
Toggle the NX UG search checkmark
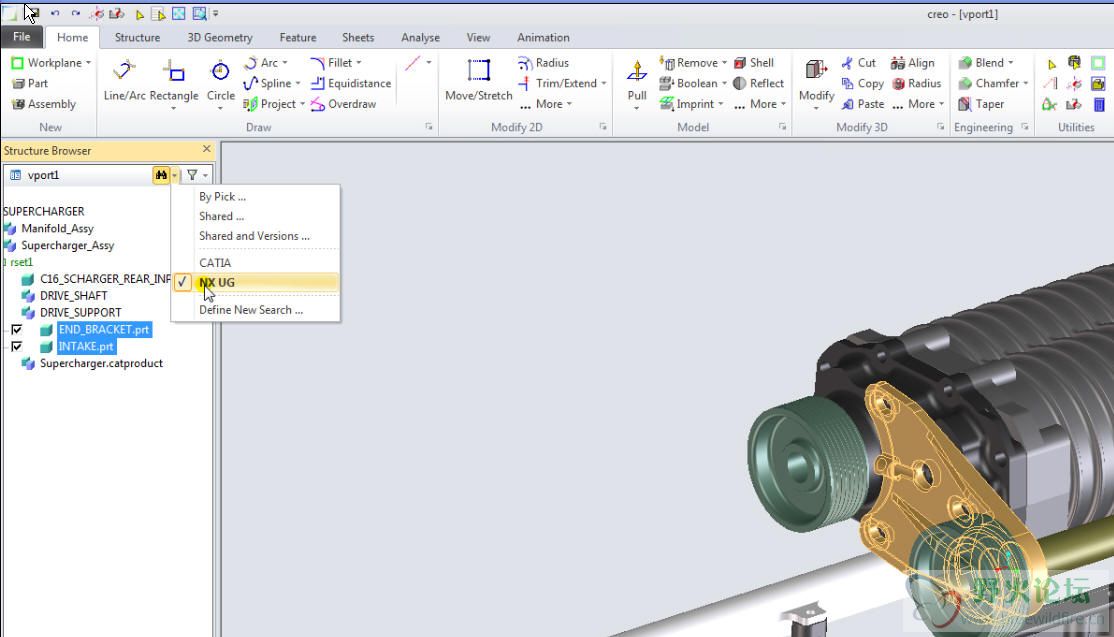tap(183, 282)
